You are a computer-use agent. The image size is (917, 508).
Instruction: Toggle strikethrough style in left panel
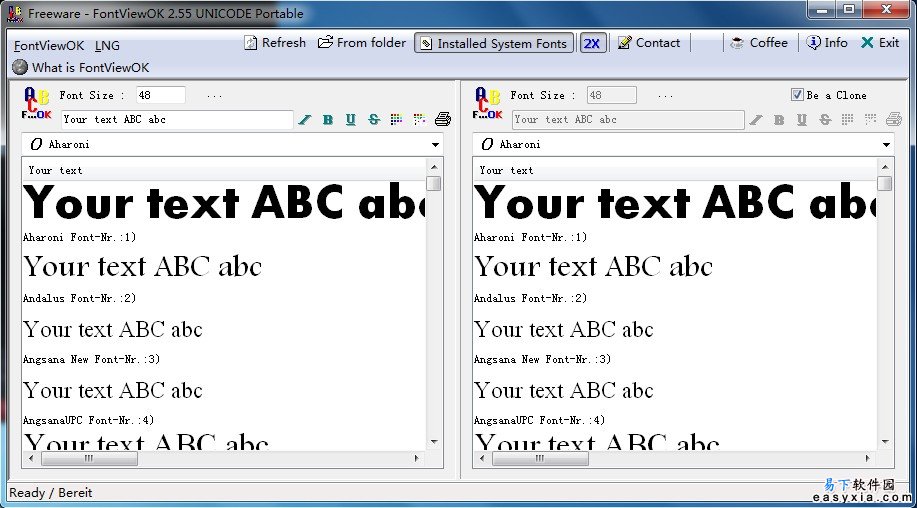[374, 120]
